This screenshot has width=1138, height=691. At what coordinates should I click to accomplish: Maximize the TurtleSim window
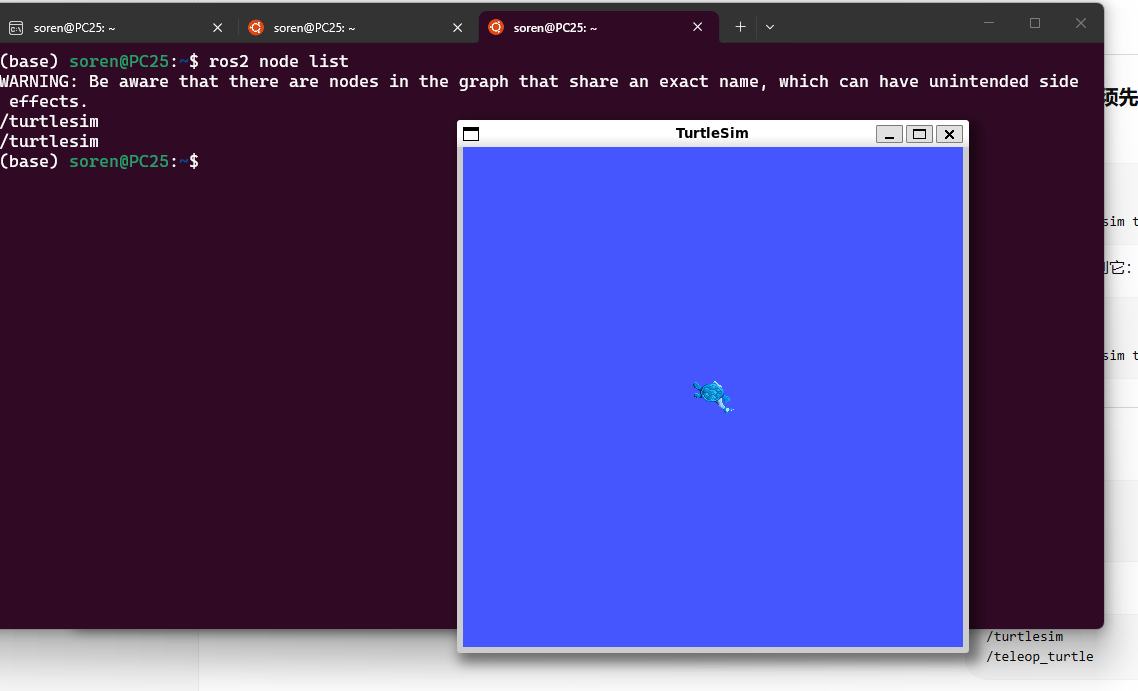point(919,134)
